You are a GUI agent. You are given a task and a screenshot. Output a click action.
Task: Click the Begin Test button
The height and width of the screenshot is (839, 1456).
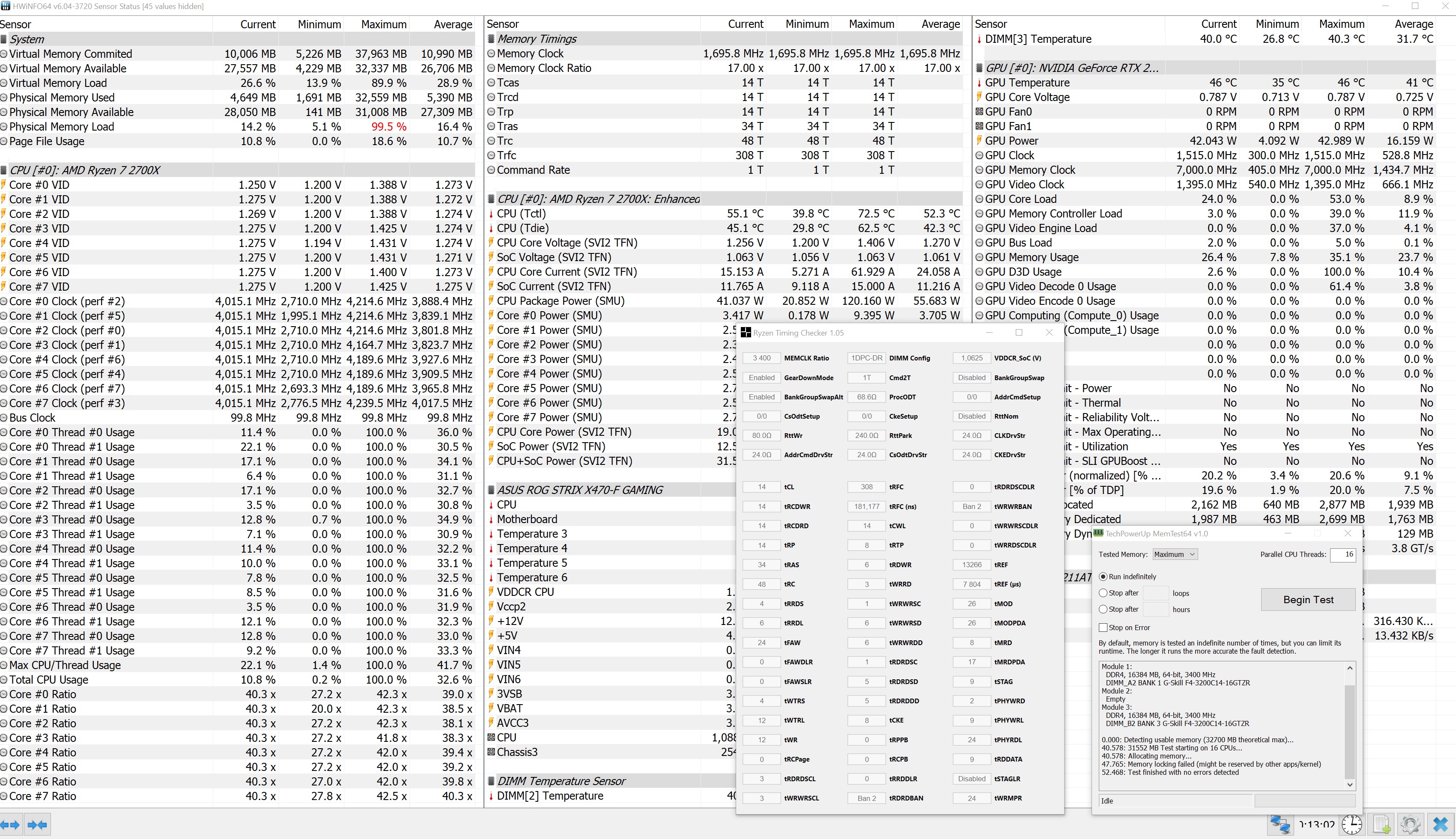pyautogui.click(x=1308, y=599)
